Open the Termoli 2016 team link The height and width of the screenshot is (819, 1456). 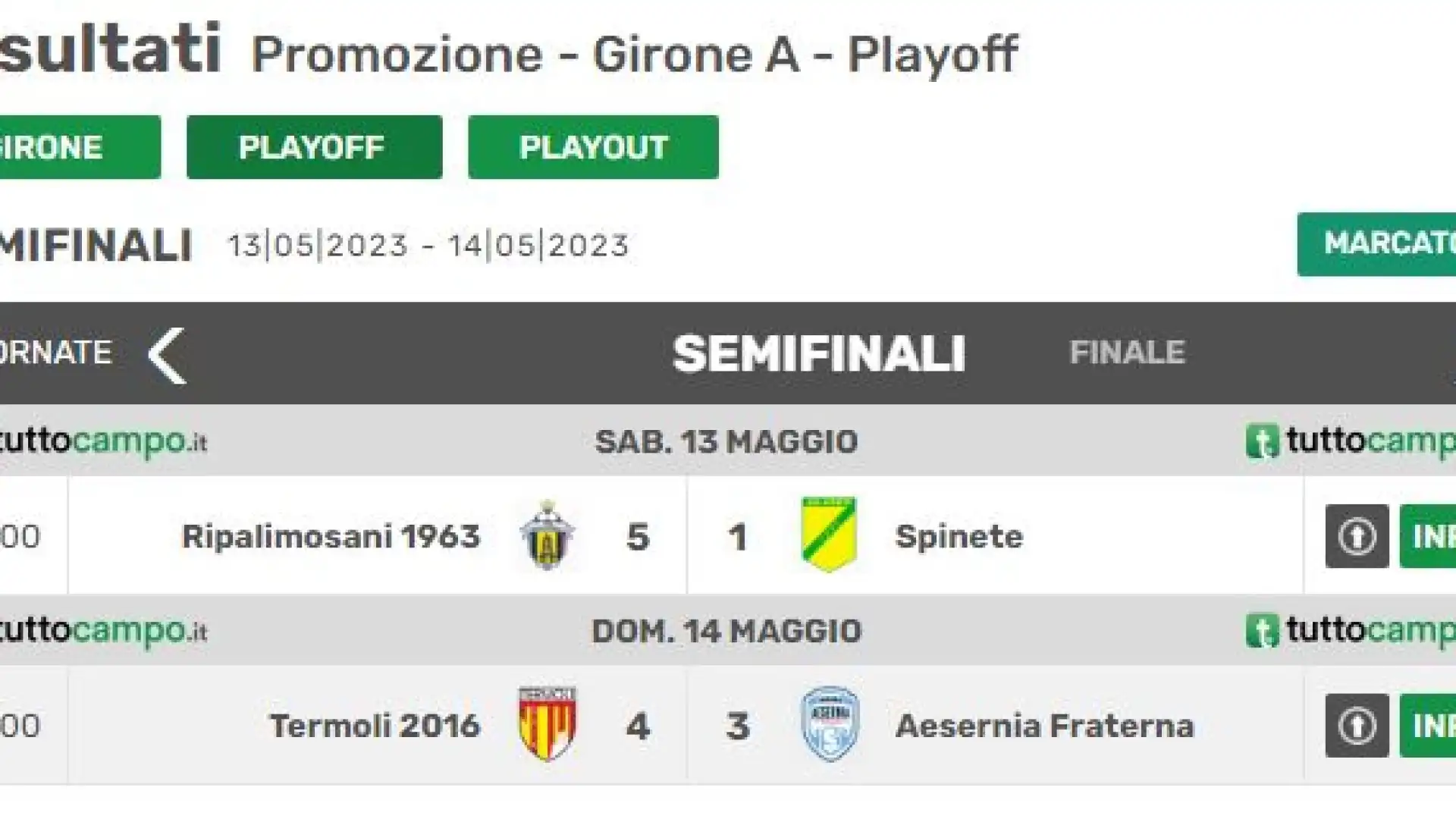click(375, 726)
